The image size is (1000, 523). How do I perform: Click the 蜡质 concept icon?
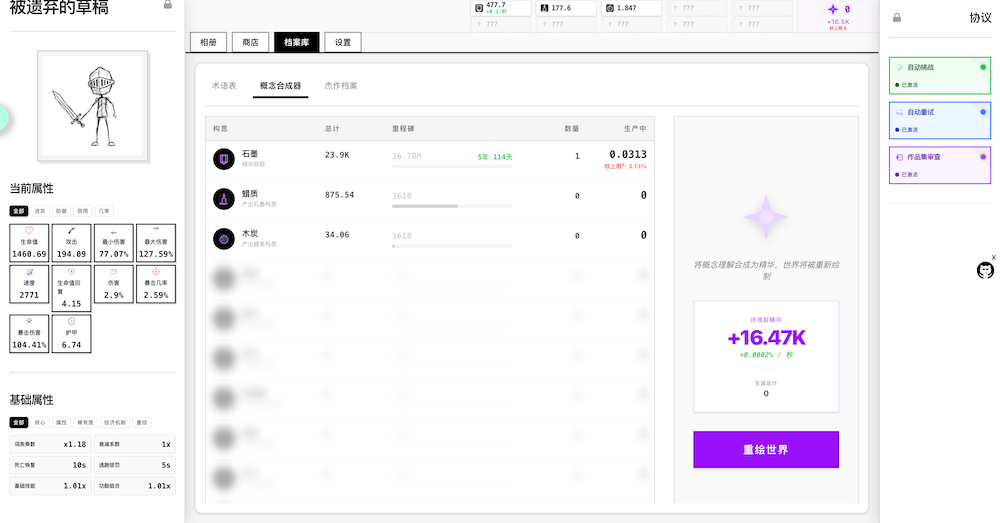click(x=223, y=199)
